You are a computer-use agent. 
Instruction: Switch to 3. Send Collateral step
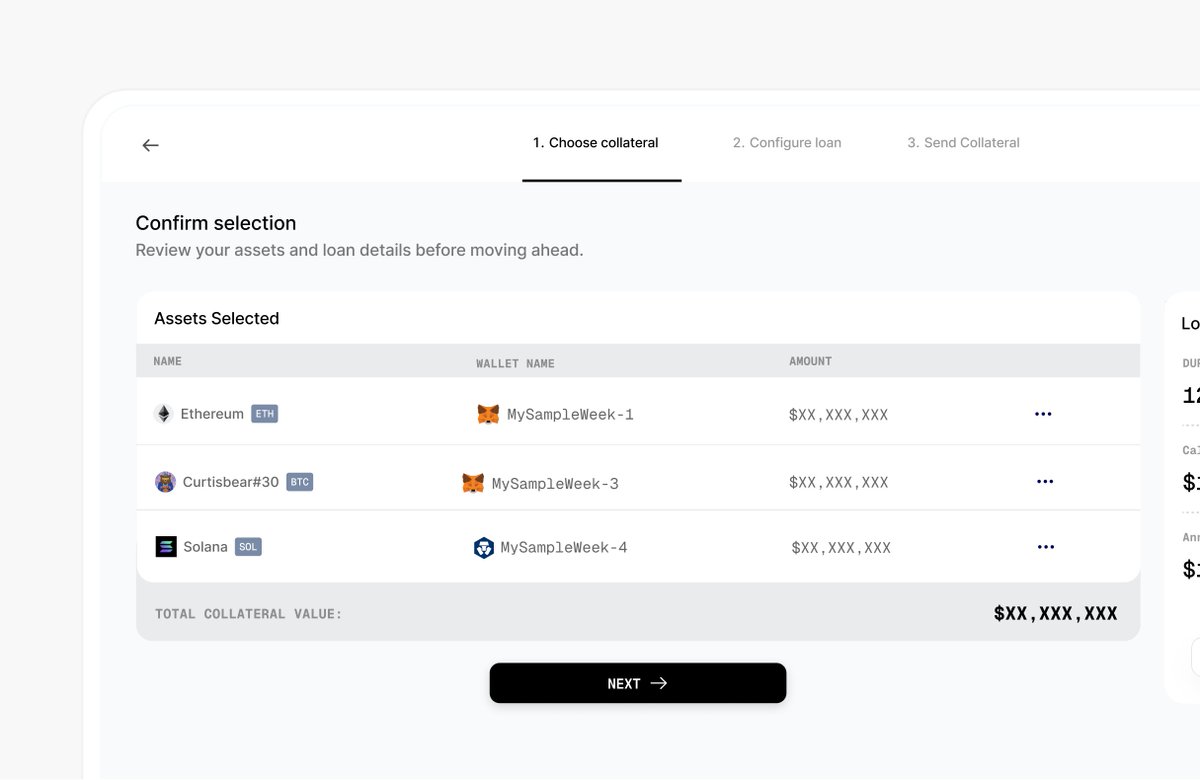963,144
